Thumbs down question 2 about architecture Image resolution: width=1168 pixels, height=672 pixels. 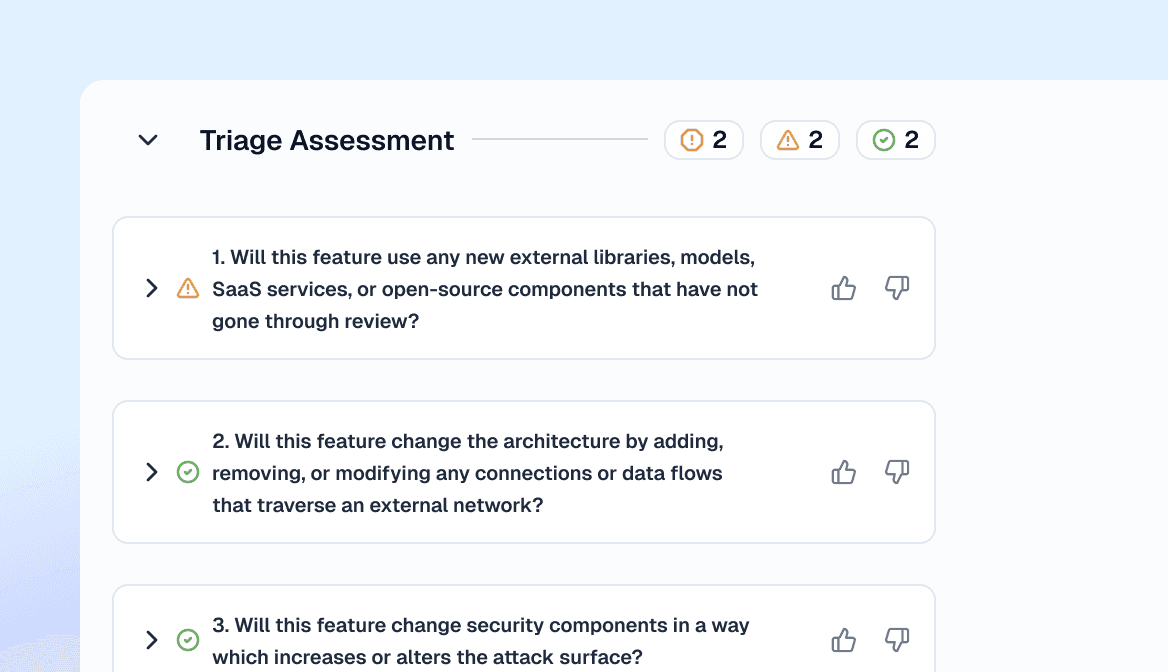click(x=897, y=472)
